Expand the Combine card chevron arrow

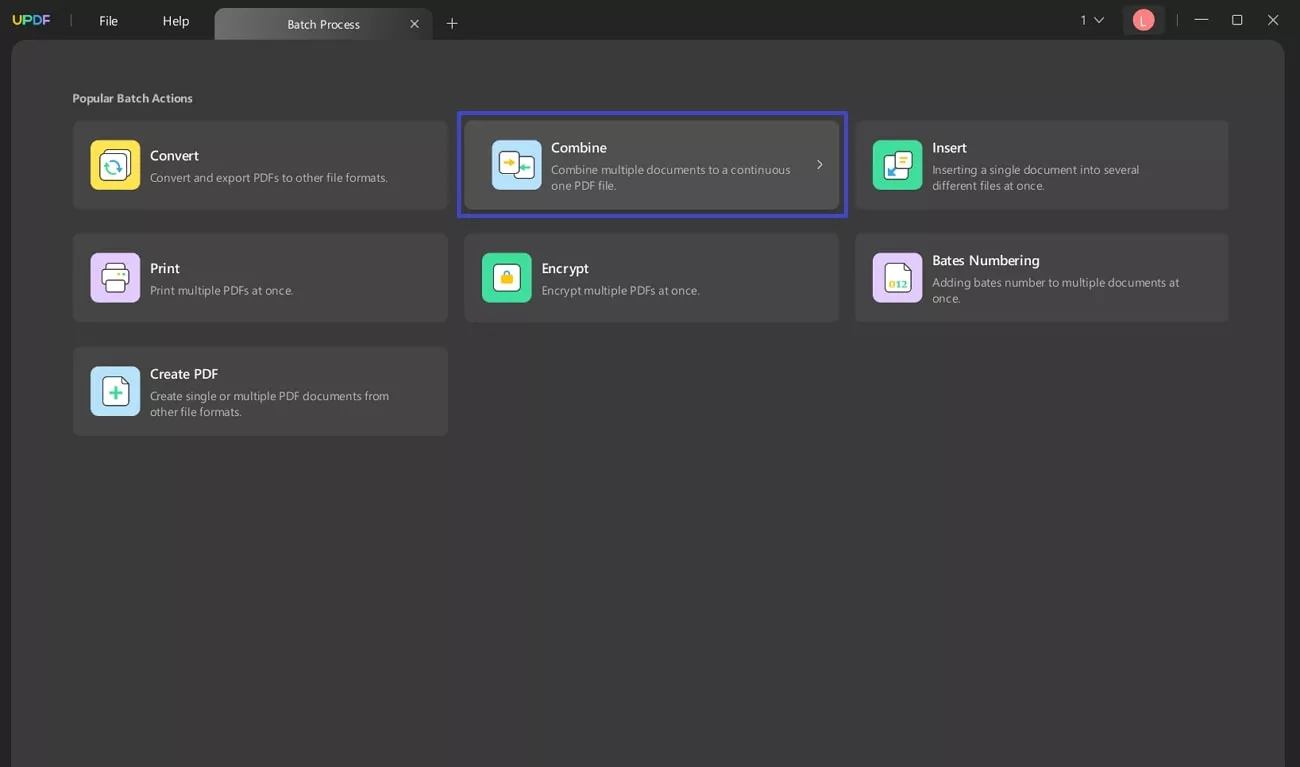pyautogui.click(x=819, y=165)
